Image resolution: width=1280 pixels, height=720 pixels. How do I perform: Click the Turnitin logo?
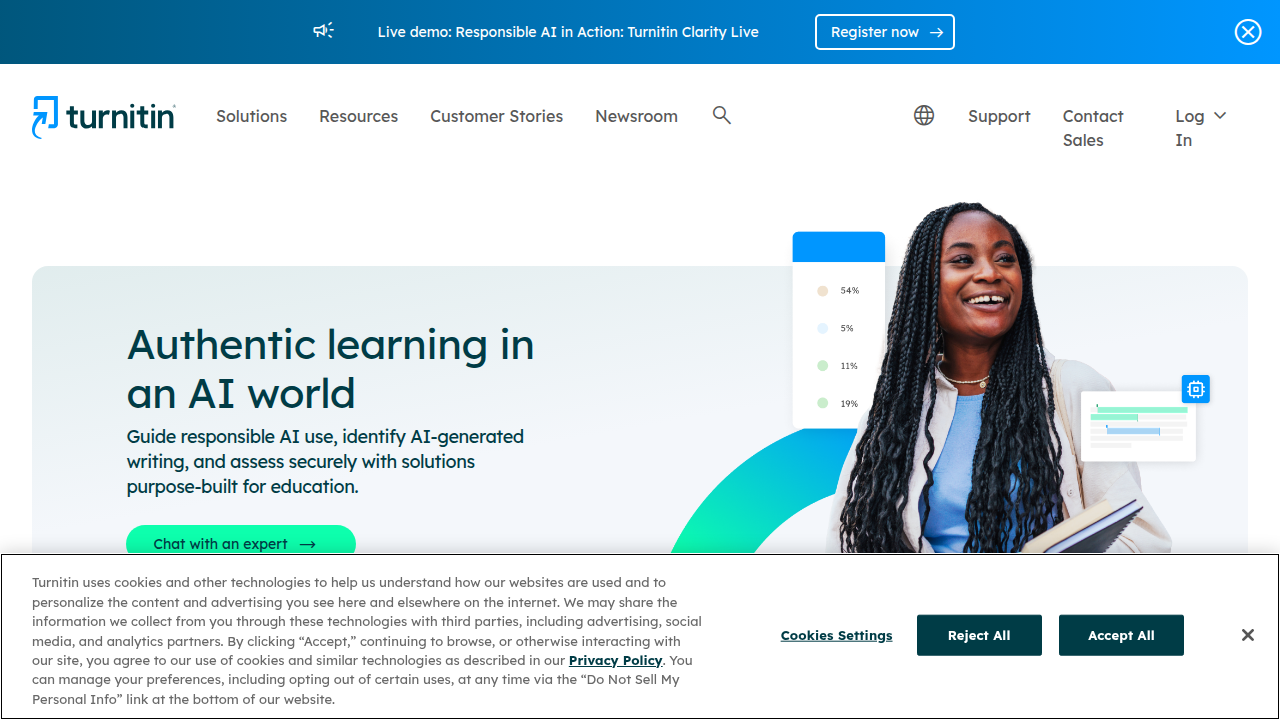(104, 117)
